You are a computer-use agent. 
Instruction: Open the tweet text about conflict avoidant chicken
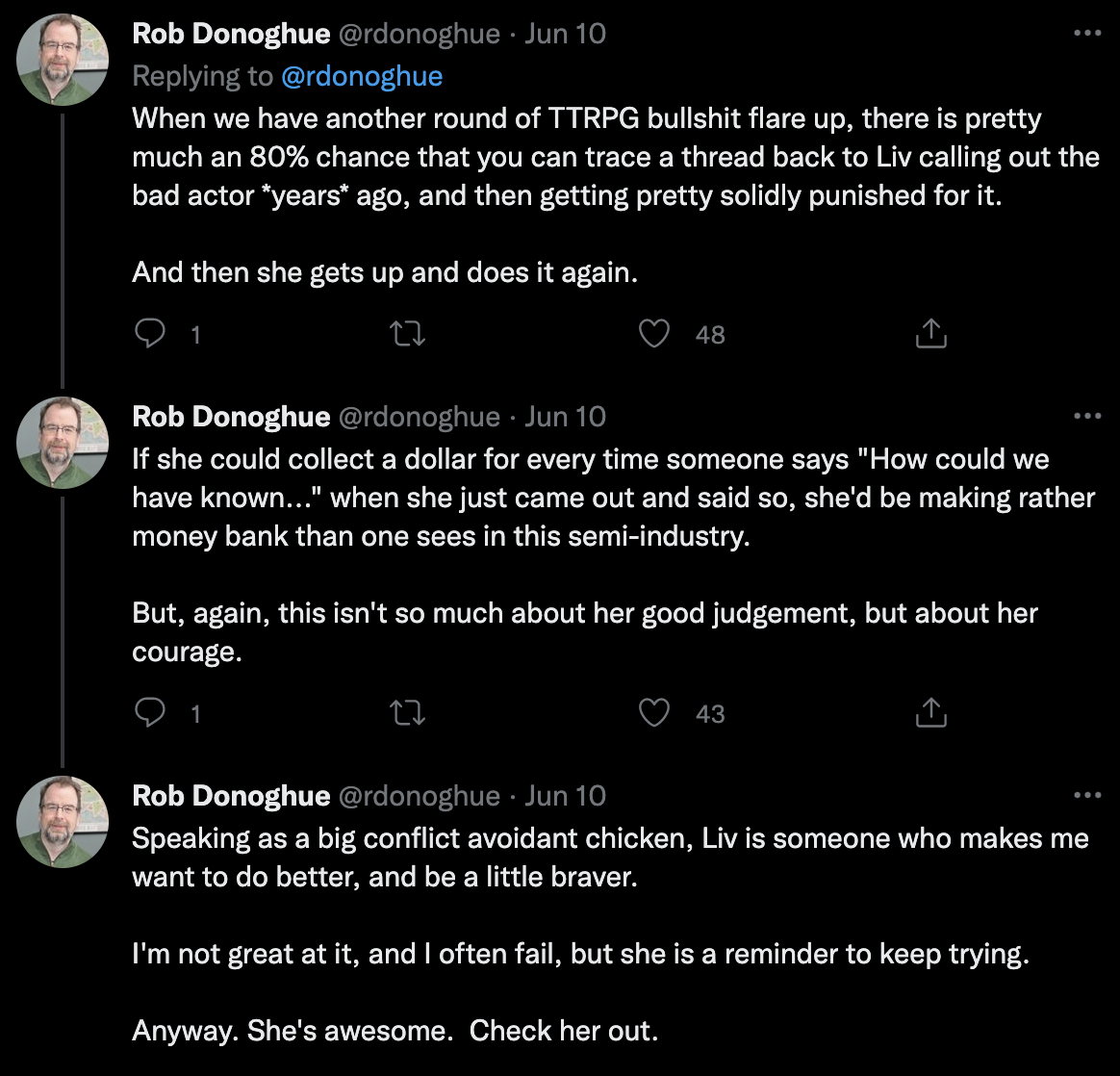[611, 935]
